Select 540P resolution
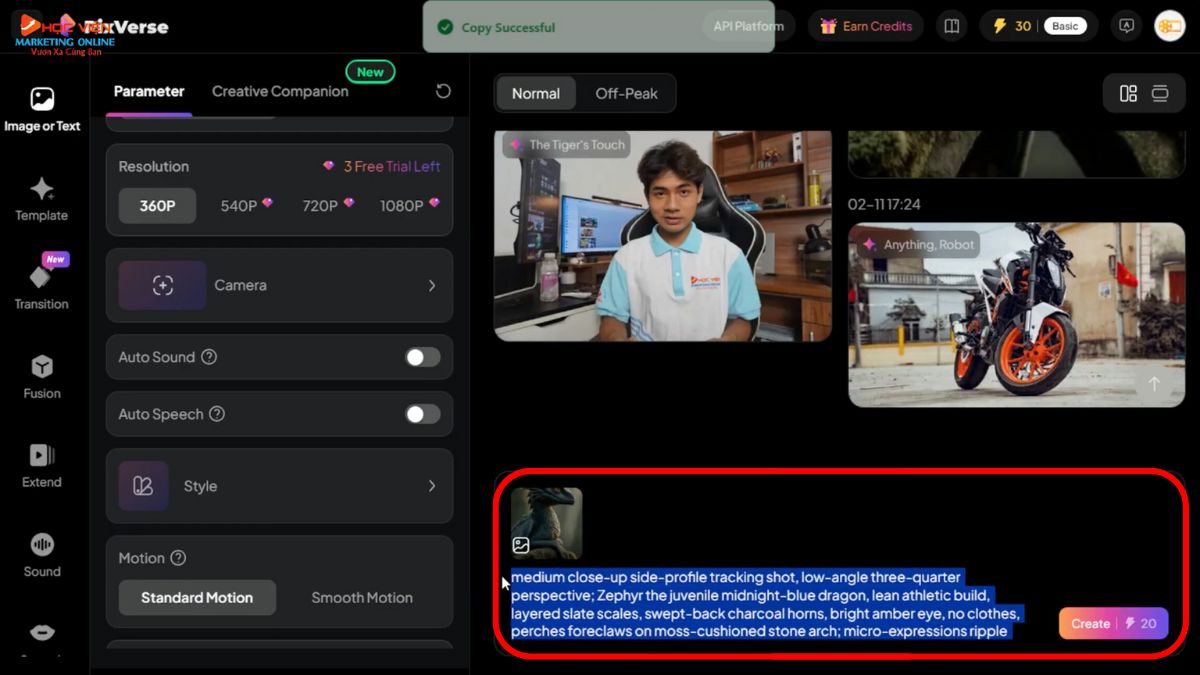Image resolution: width=1200 pixels, height=675 pixels. point(246,205)
